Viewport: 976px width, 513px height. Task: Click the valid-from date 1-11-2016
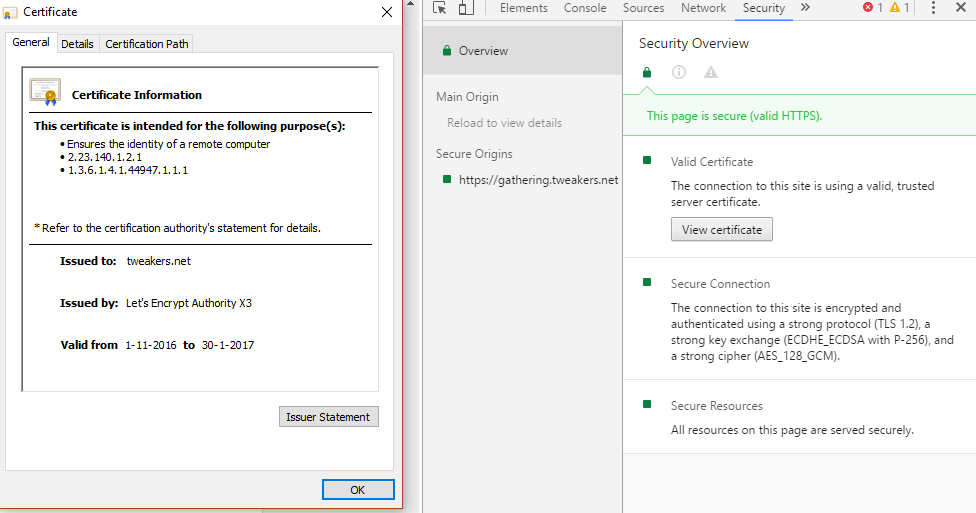pyautogui.click(x=151, y=345)
